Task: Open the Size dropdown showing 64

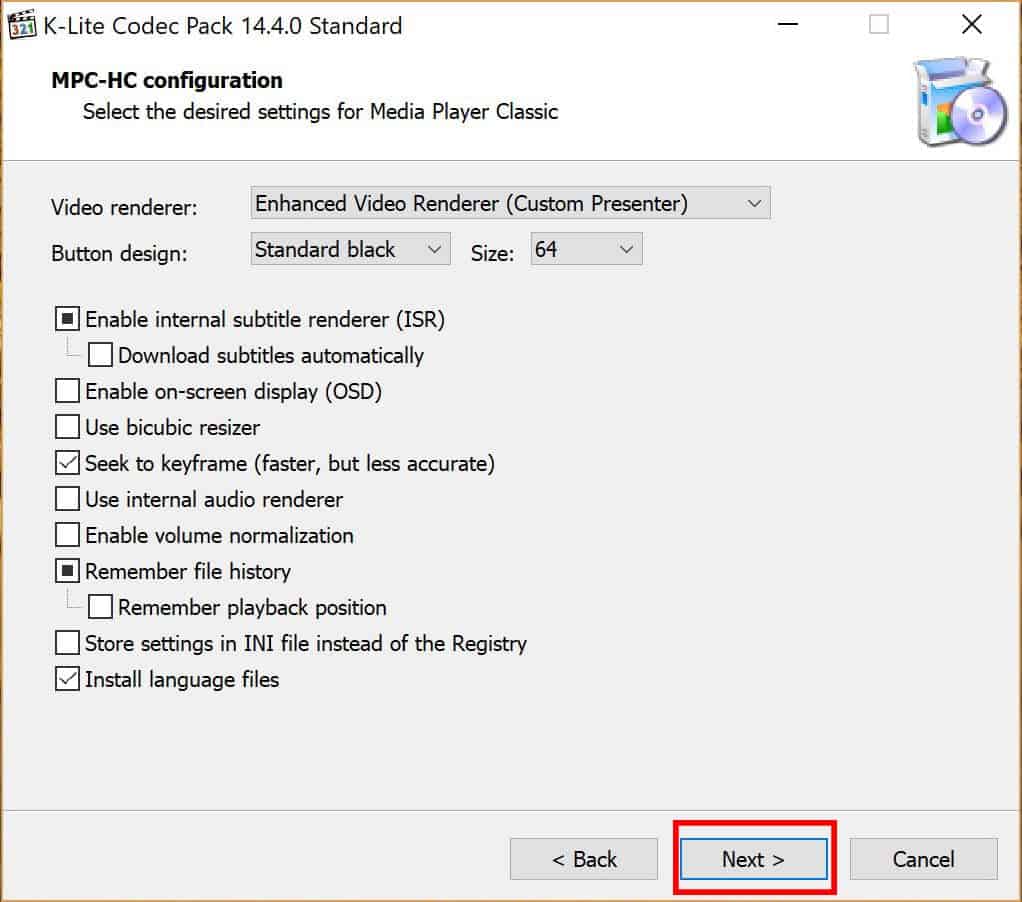Action: [x=586, y=249]
